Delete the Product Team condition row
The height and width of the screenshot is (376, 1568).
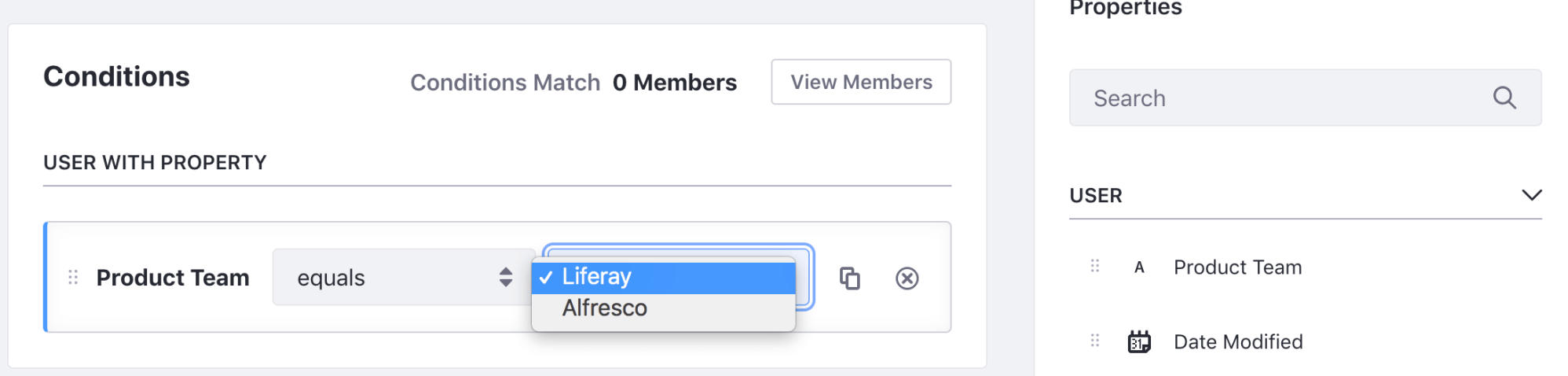(x=907, y=278)
